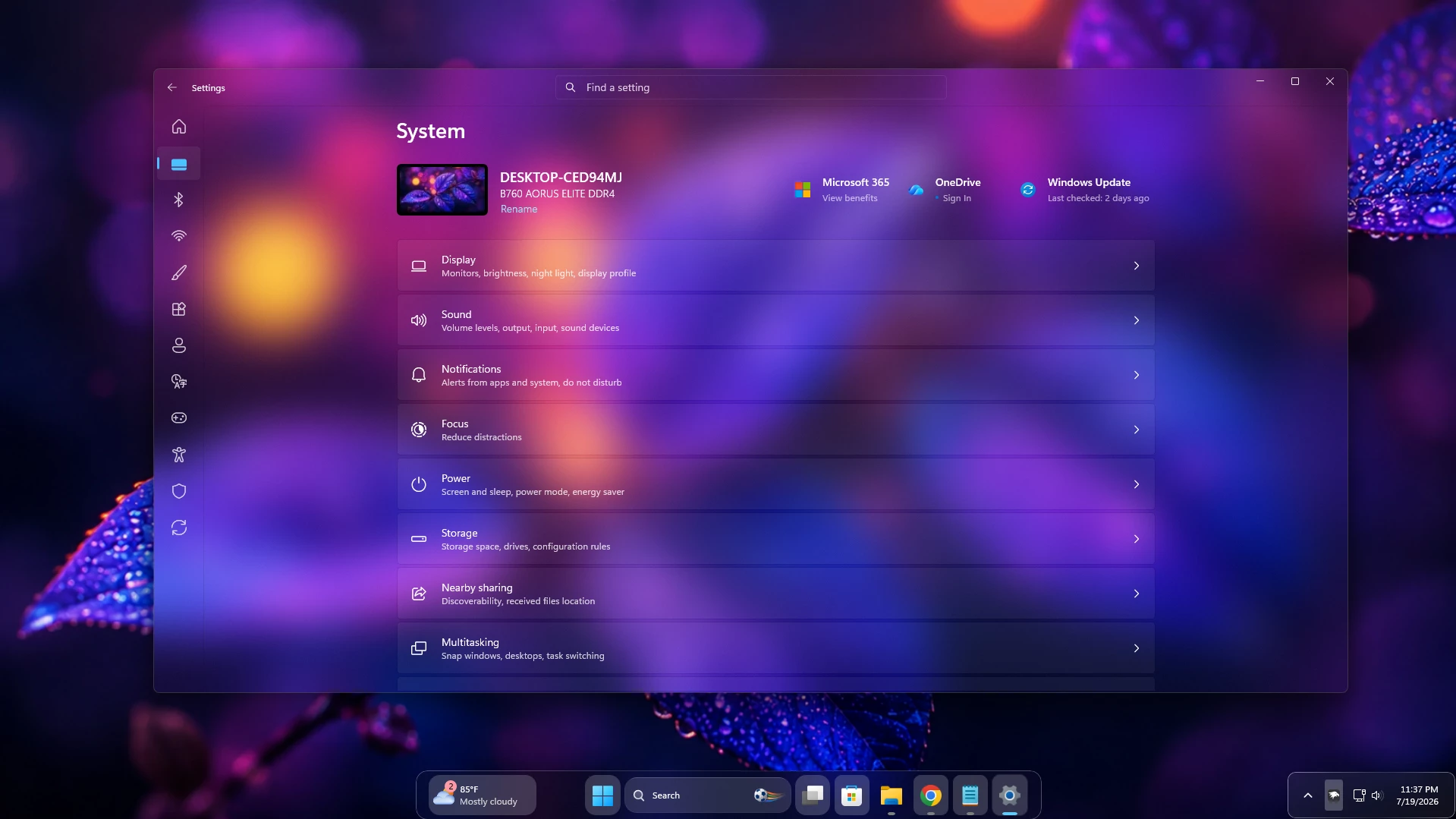Click the Find a setting search box

pos(750,87)
